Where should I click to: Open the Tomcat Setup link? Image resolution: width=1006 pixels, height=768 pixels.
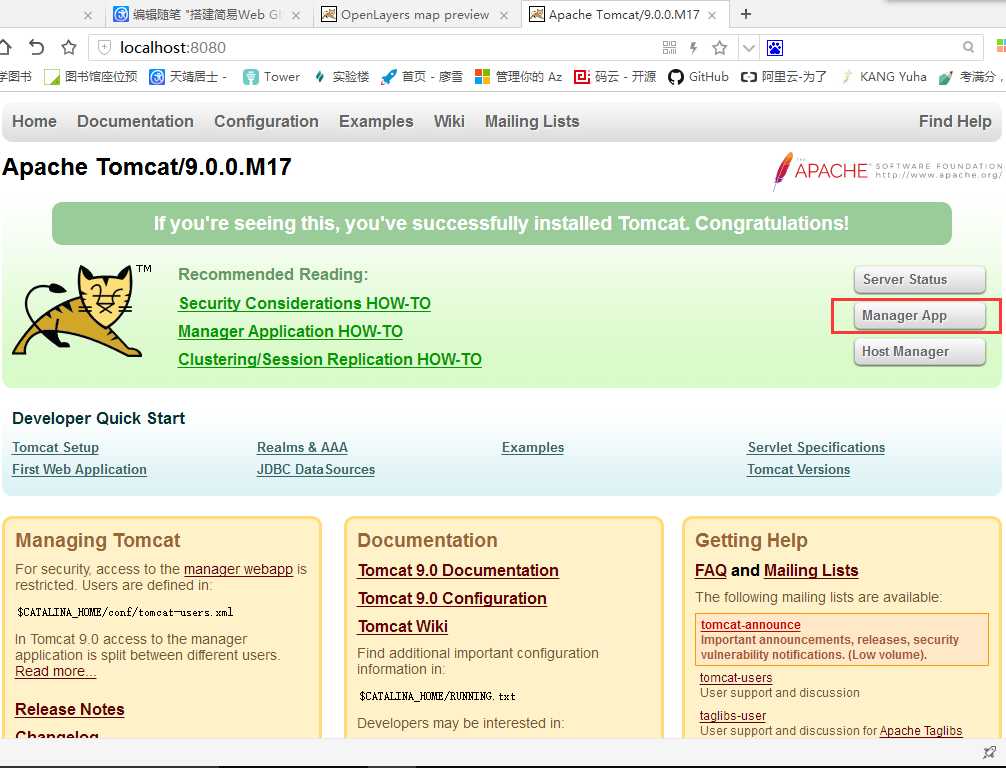pyautogui.click(x=55, y=447)
